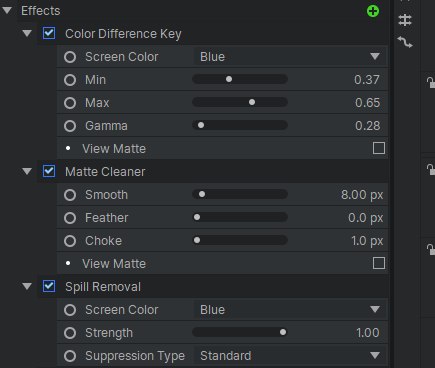
Task: Collapse the Effects section triangle
Action: point(7,10)
